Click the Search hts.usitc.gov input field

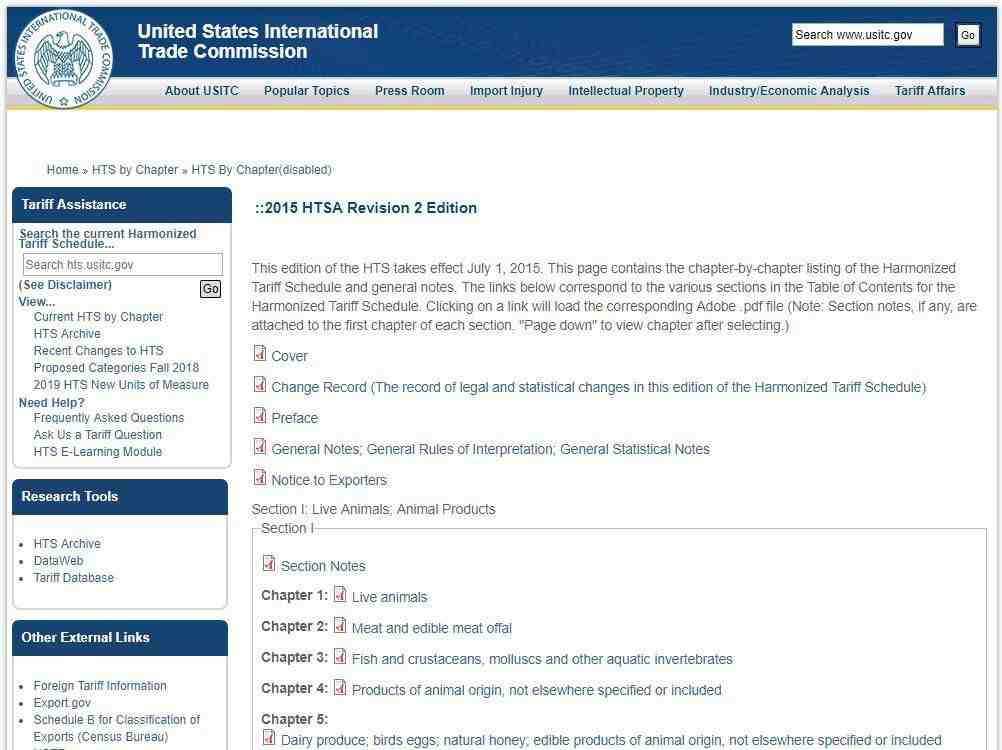click(x=123, y=264)
